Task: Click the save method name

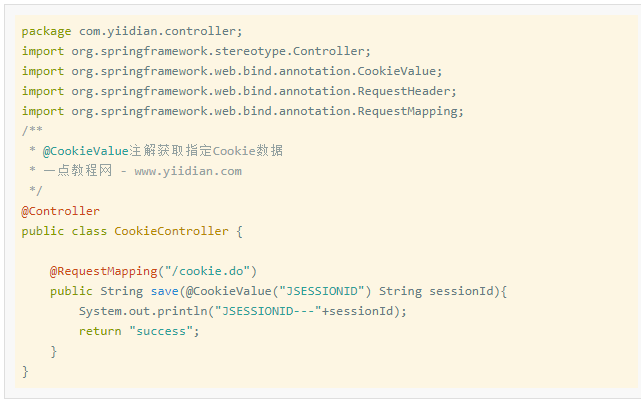Action: pyautogui.click(x=164, y=291)
